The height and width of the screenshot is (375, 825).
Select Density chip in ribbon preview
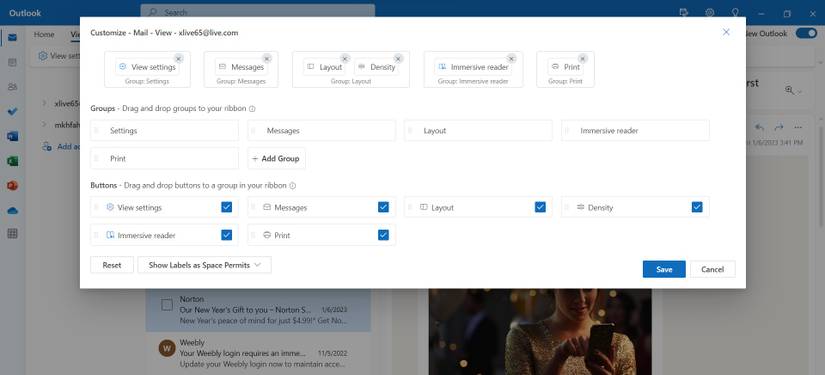point(377,67)
